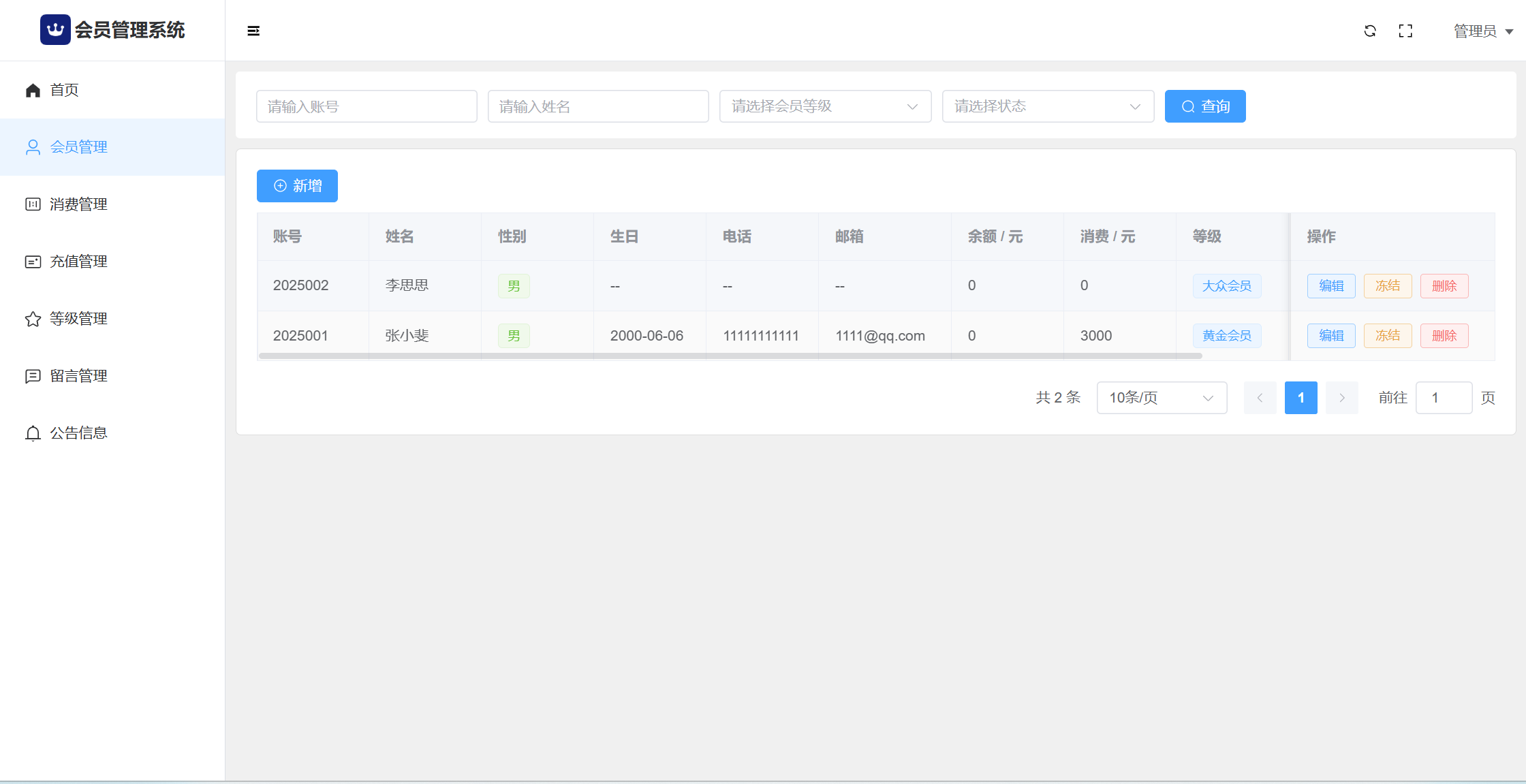This screenshot has width=1526, height=784.
Task: Click the bell icon for 公告信息
Action: pos(33,433)
